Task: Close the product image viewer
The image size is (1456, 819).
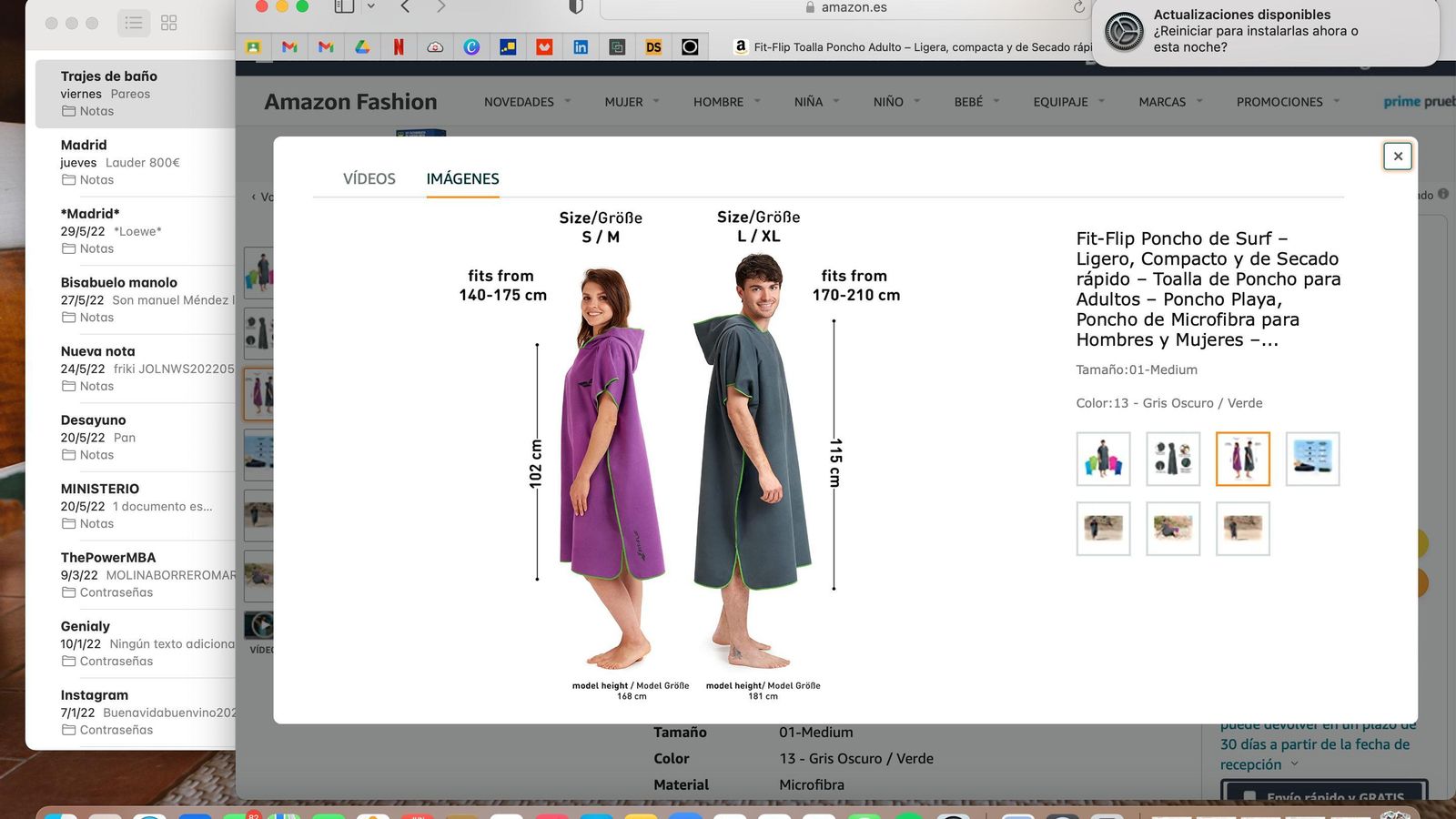Action: click(1397, 156)
